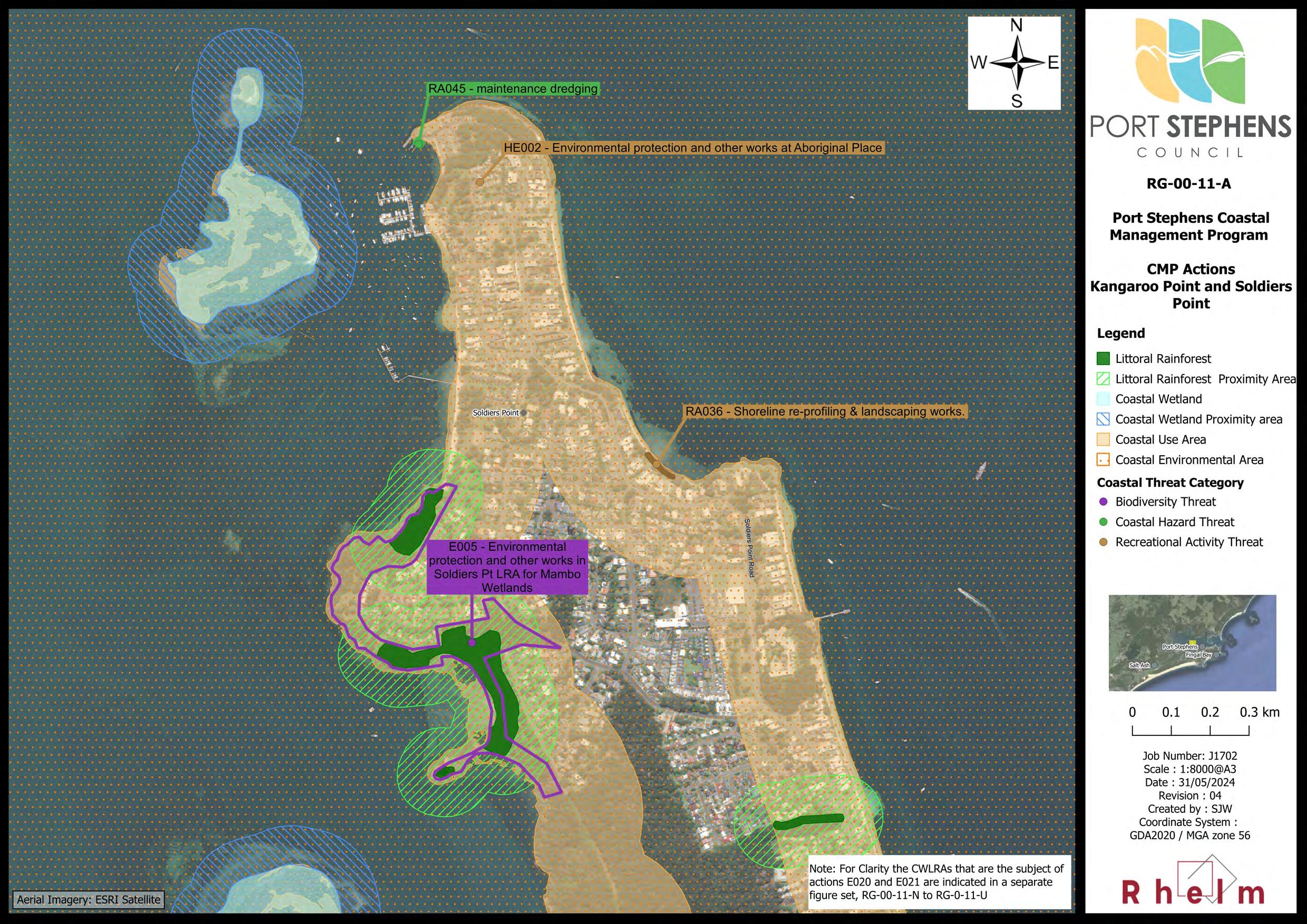This screenshot has width=1307, height=924.
Task: Click the Coastal Use Area legend swatch
Action: pyautogui.click(x=1103, y=439)
